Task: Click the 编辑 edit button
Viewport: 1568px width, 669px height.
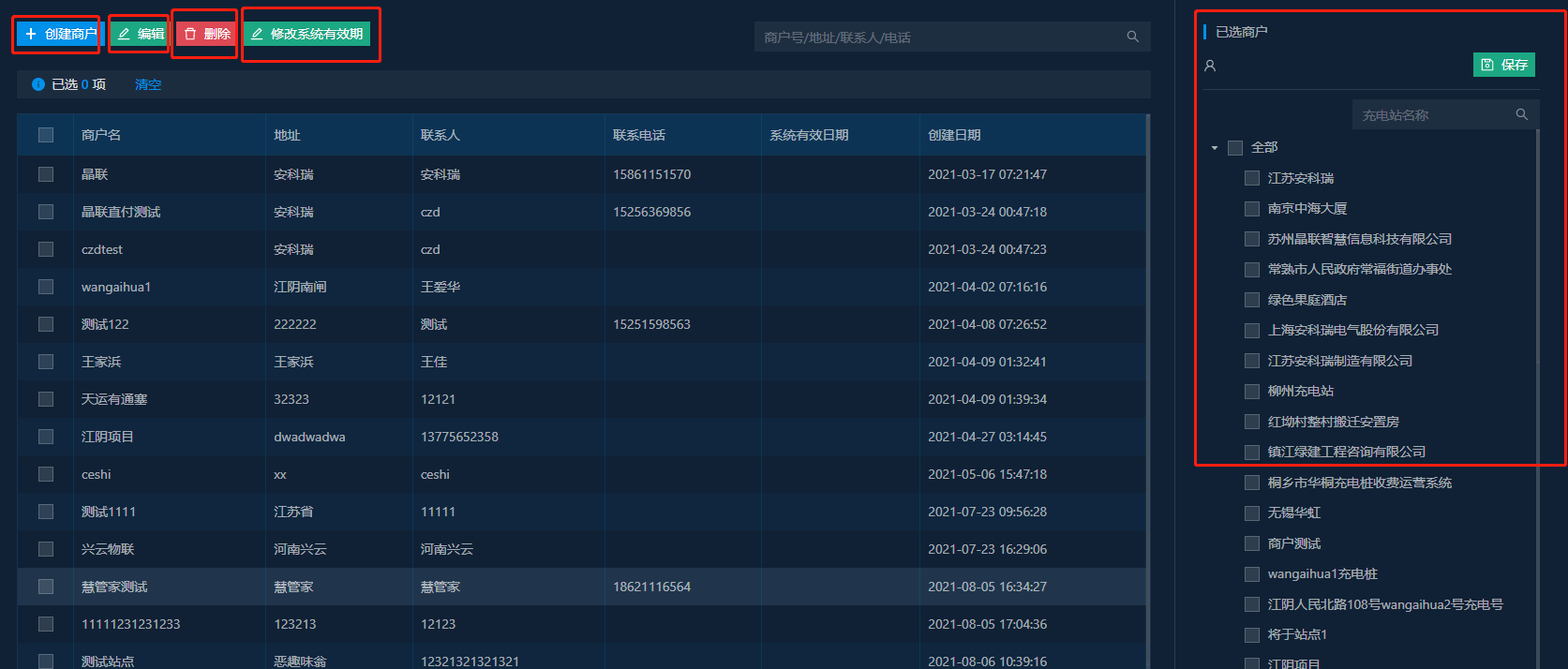Action: (139, 34)
